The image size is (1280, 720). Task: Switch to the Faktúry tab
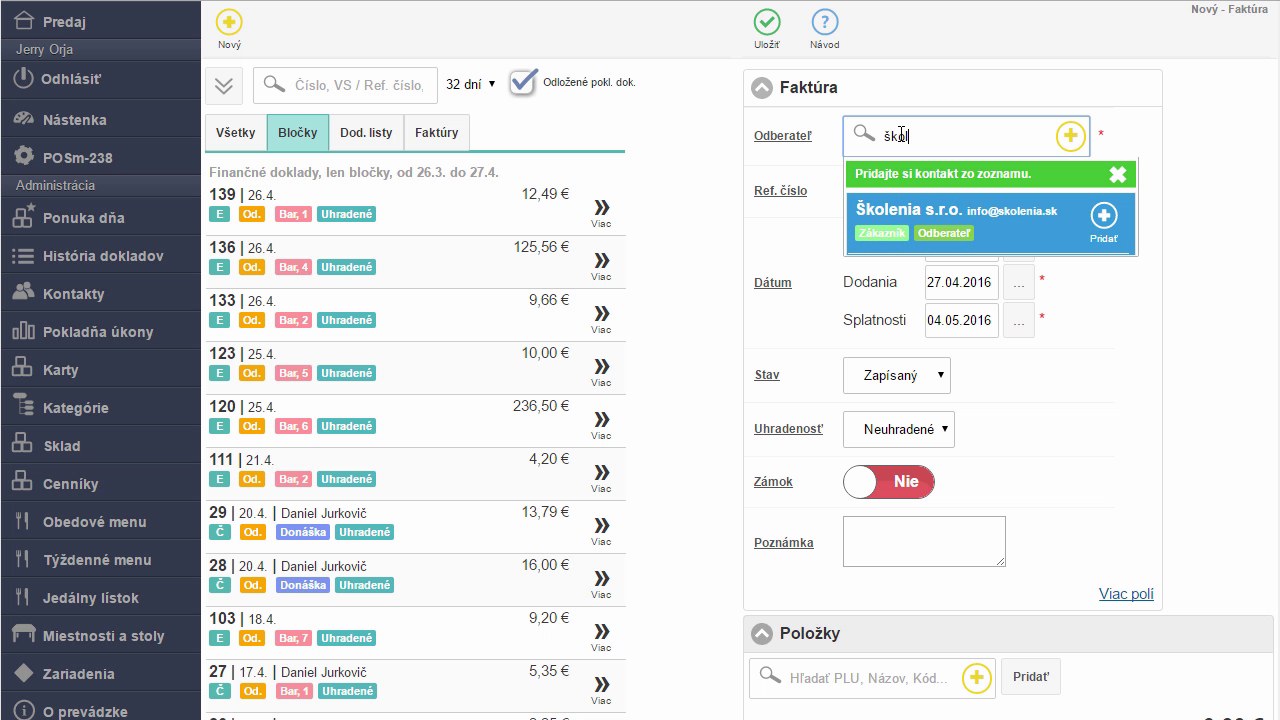click(437, 132)
